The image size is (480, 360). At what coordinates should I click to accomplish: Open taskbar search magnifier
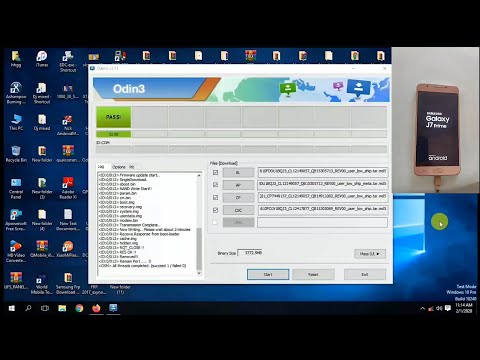click(28, 308)
